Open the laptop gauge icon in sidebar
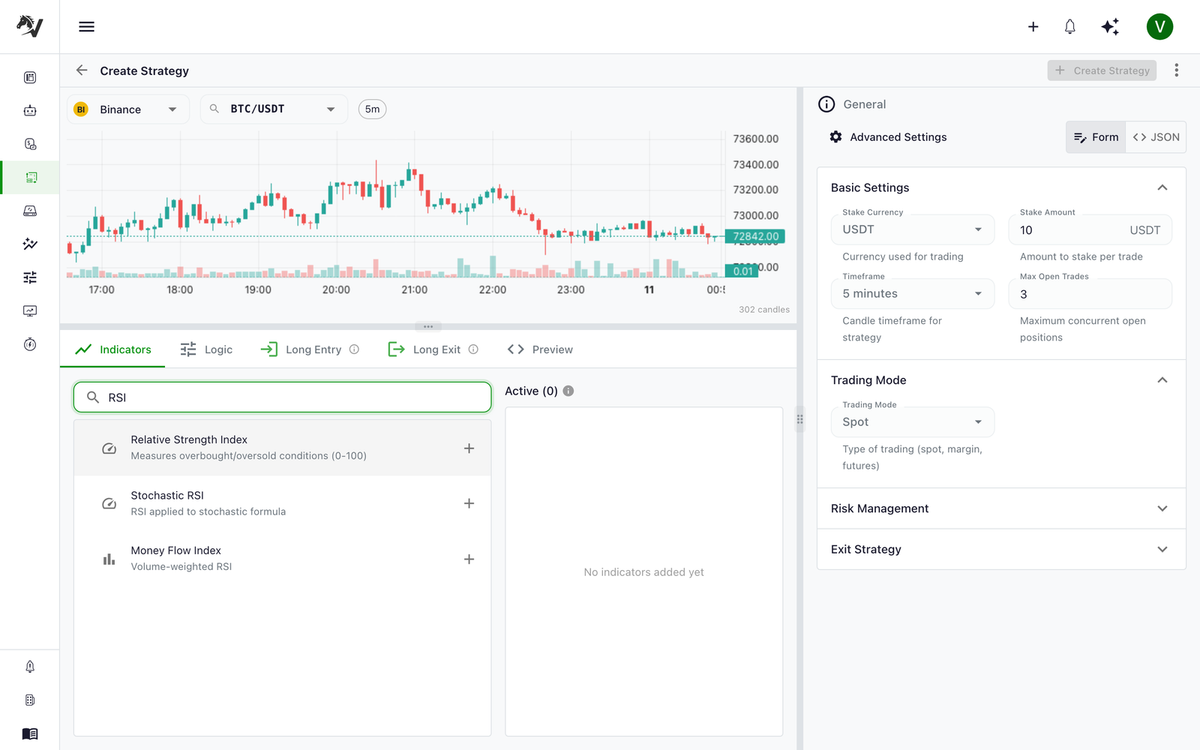The height and width of the screenshot is (750, 1200). pos(30,211)
